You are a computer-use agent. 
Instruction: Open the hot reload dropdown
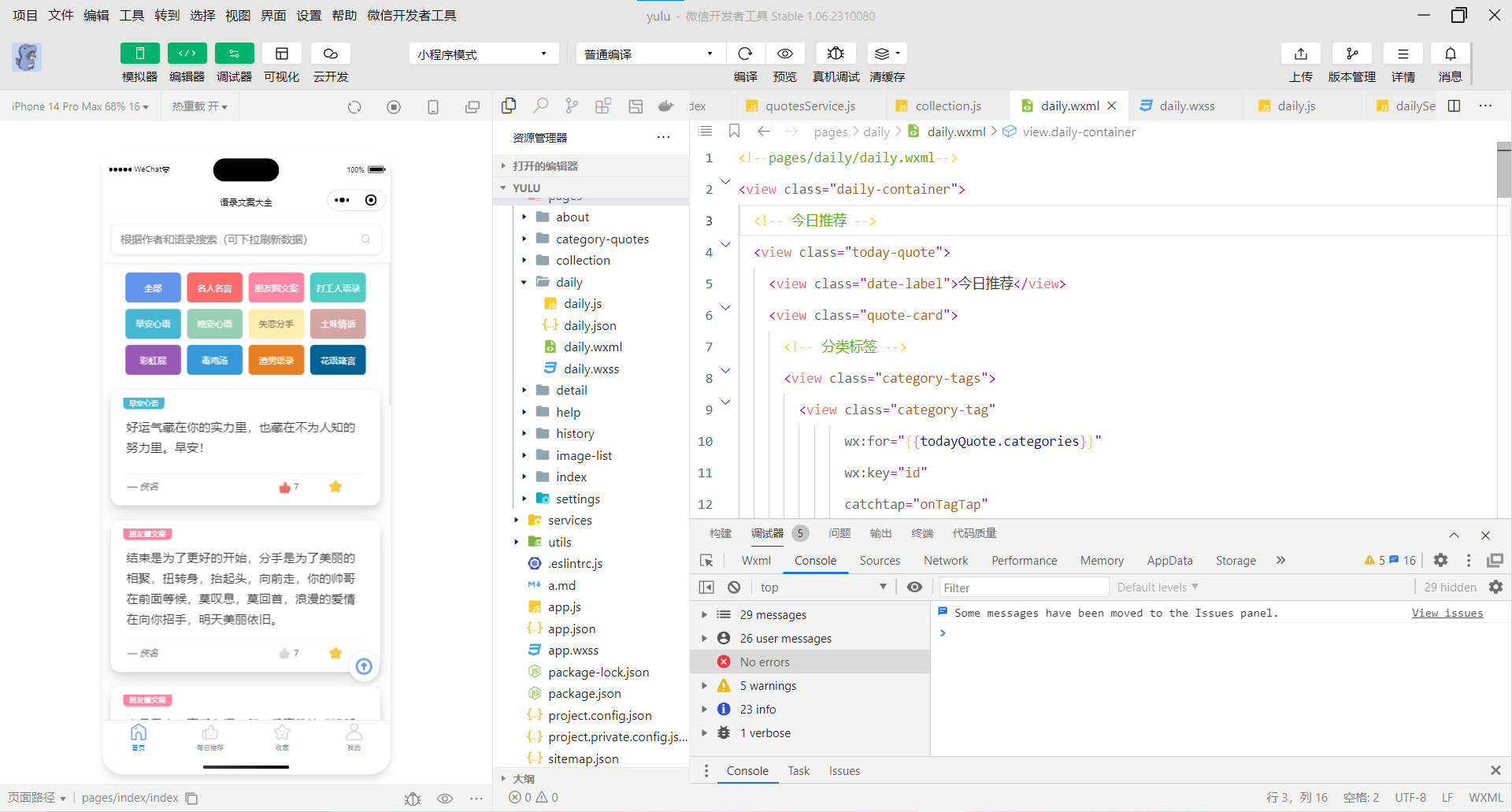pos(199,106)
